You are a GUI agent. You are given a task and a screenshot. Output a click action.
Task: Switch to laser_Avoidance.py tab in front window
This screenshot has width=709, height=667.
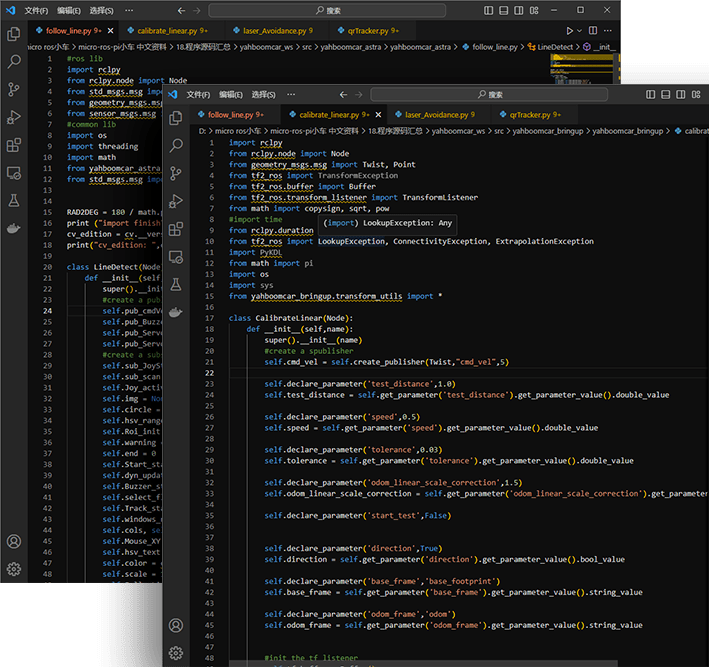tap(435, 115)
